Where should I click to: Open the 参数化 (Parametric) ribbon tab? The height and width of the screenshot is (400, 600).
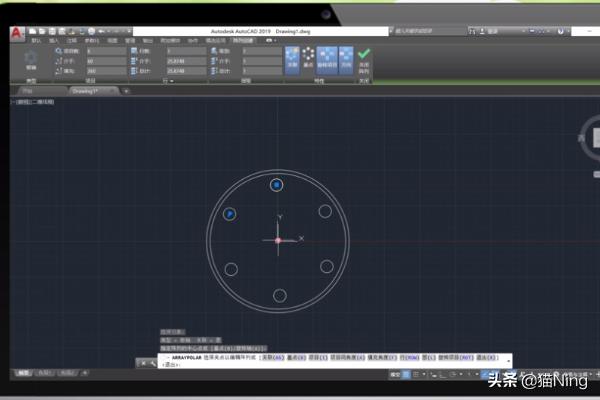(x=92, y=41)
